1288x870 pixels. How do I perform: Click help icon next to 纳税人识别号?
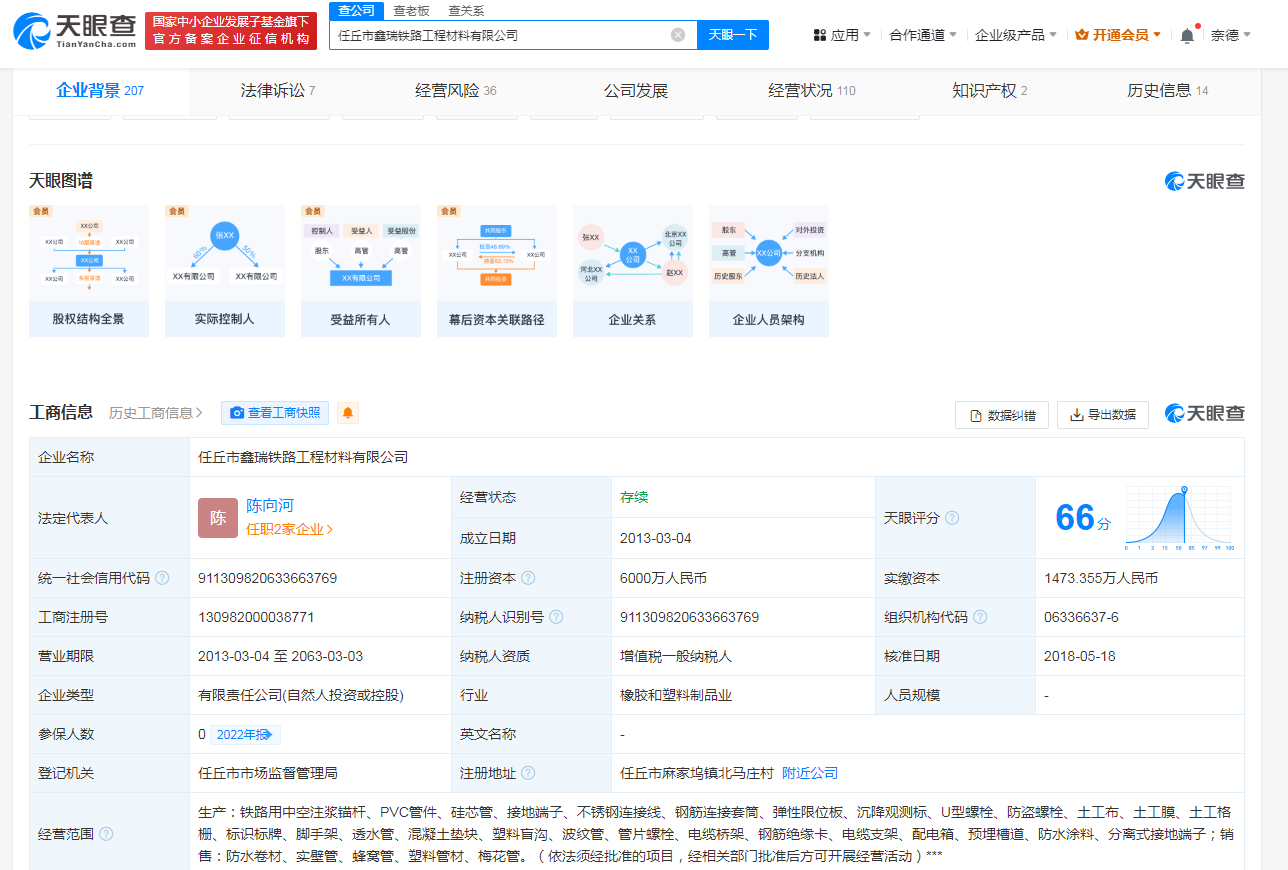(556, 617)
